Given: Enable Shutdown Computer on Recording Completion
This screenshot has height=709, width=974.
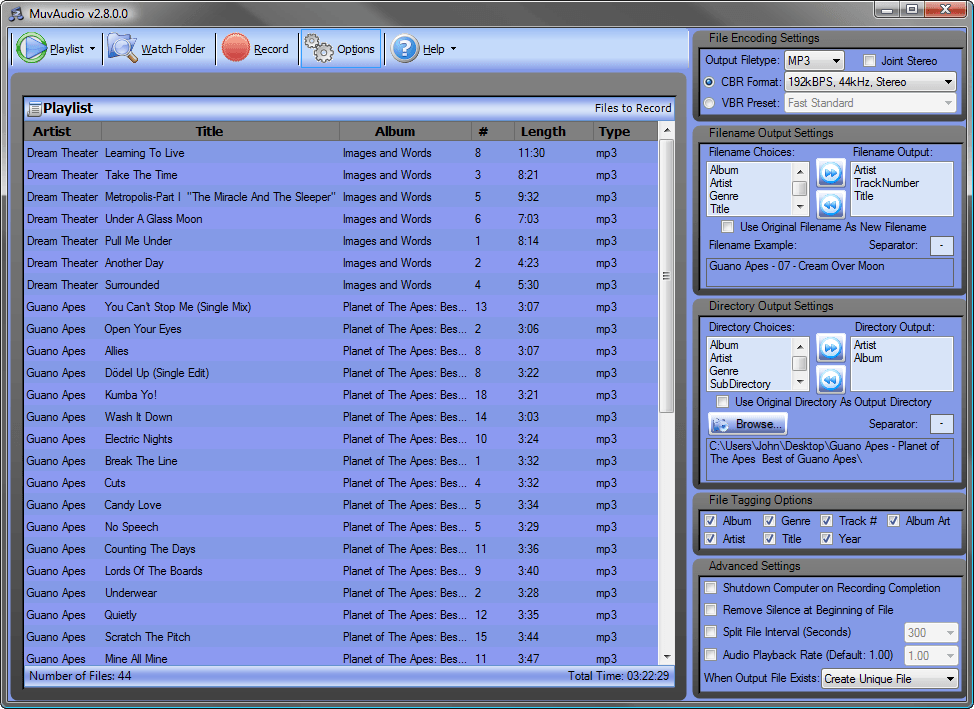Looking at the screenshot, I should [710, 588].
